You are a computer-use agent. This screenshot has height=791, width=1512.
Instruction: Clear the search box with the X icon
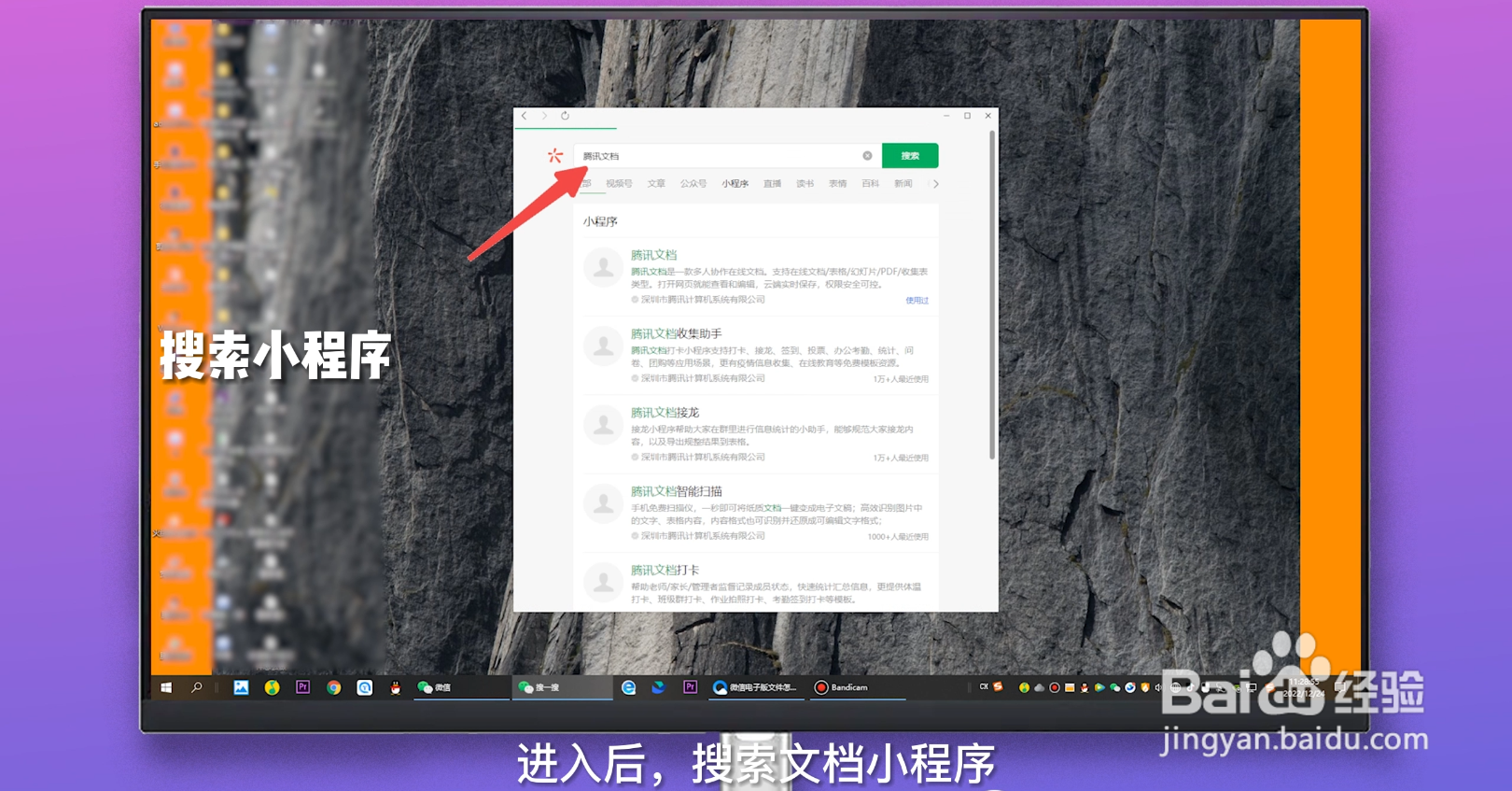(x=867, y=156)
